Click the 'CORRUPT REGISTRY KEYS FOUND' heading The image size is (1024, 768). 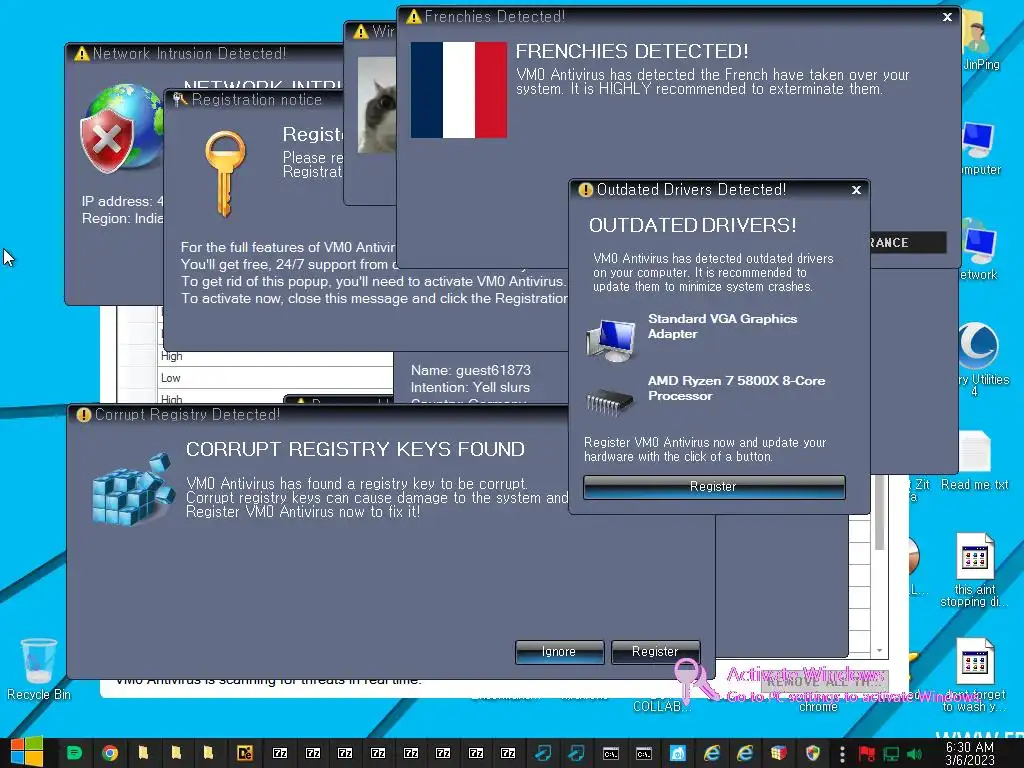pyautogui.click(x=355, y=449)
